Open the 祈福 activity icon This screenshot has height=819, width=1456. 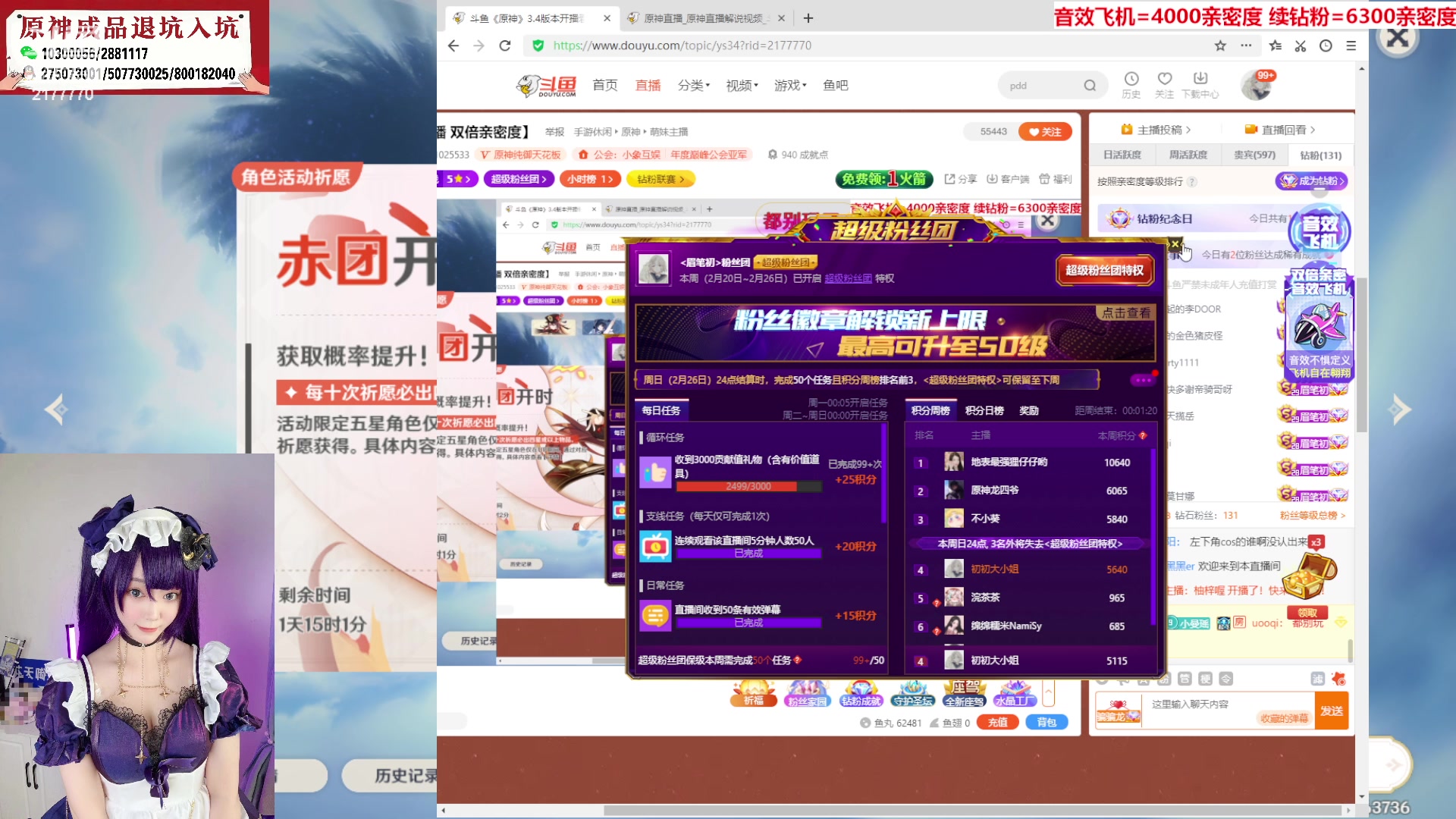coord(753,693)
